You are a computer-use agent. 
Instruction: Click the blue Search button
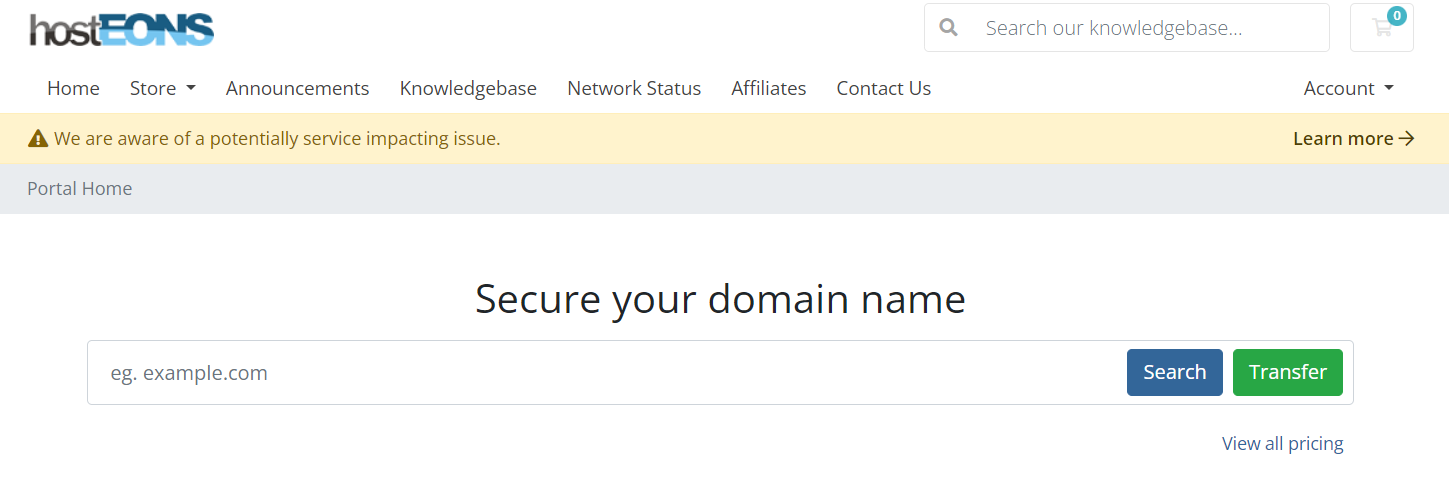(x=1175, y=372)
